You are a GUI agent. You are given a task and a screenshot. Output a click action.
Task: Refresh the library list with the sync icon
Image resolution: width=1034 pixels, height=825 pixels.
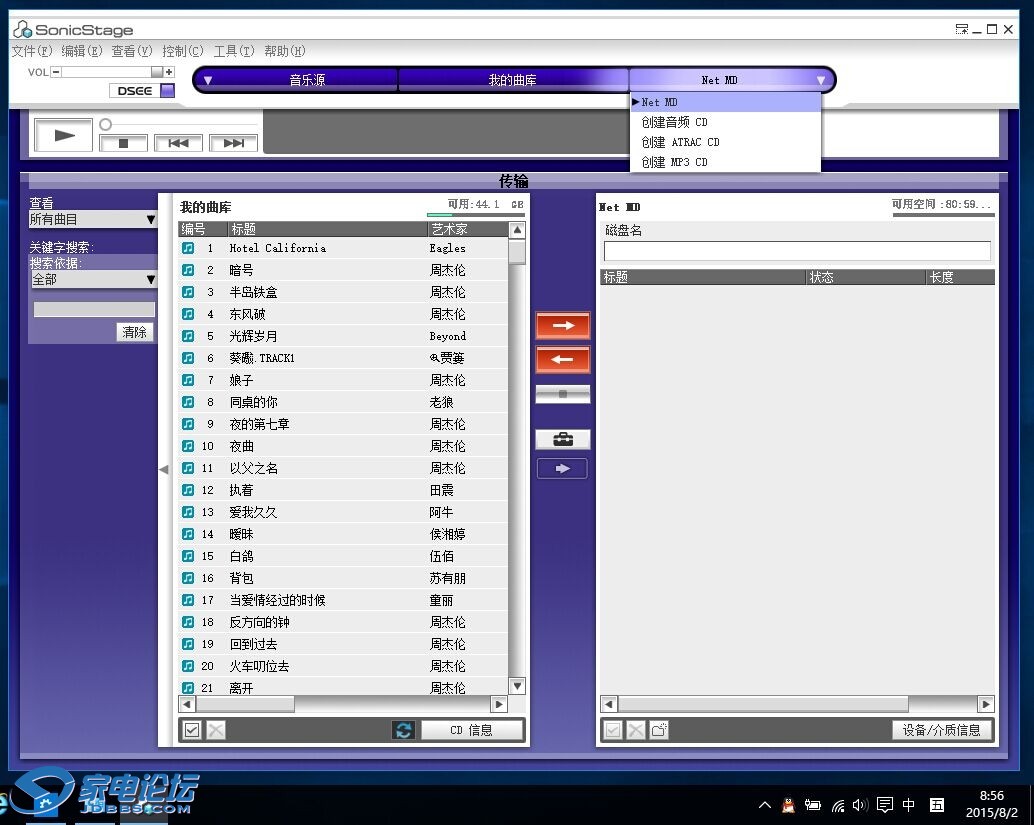click(404, 730)
